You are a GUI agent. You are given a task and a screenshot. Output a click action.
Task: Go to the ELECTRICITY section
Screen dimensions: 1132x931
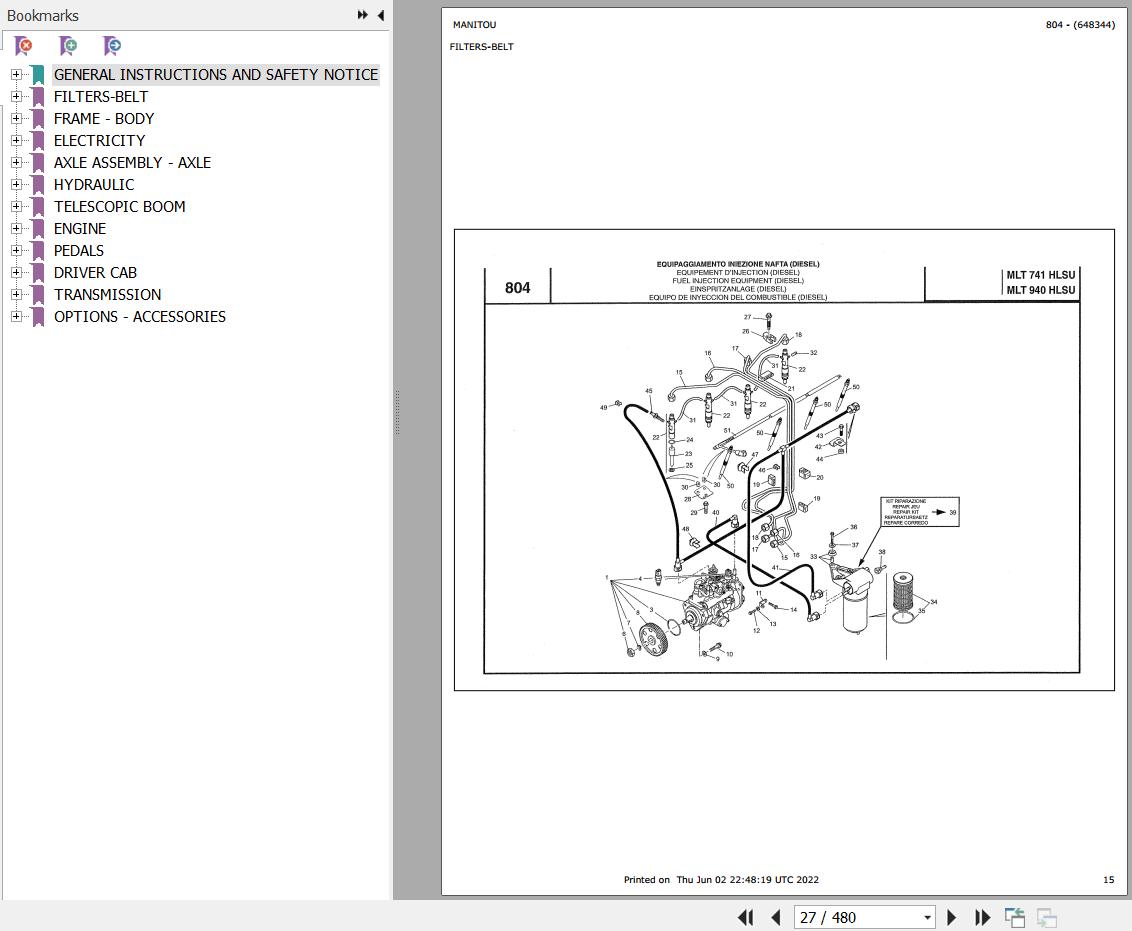click(99, 140)
